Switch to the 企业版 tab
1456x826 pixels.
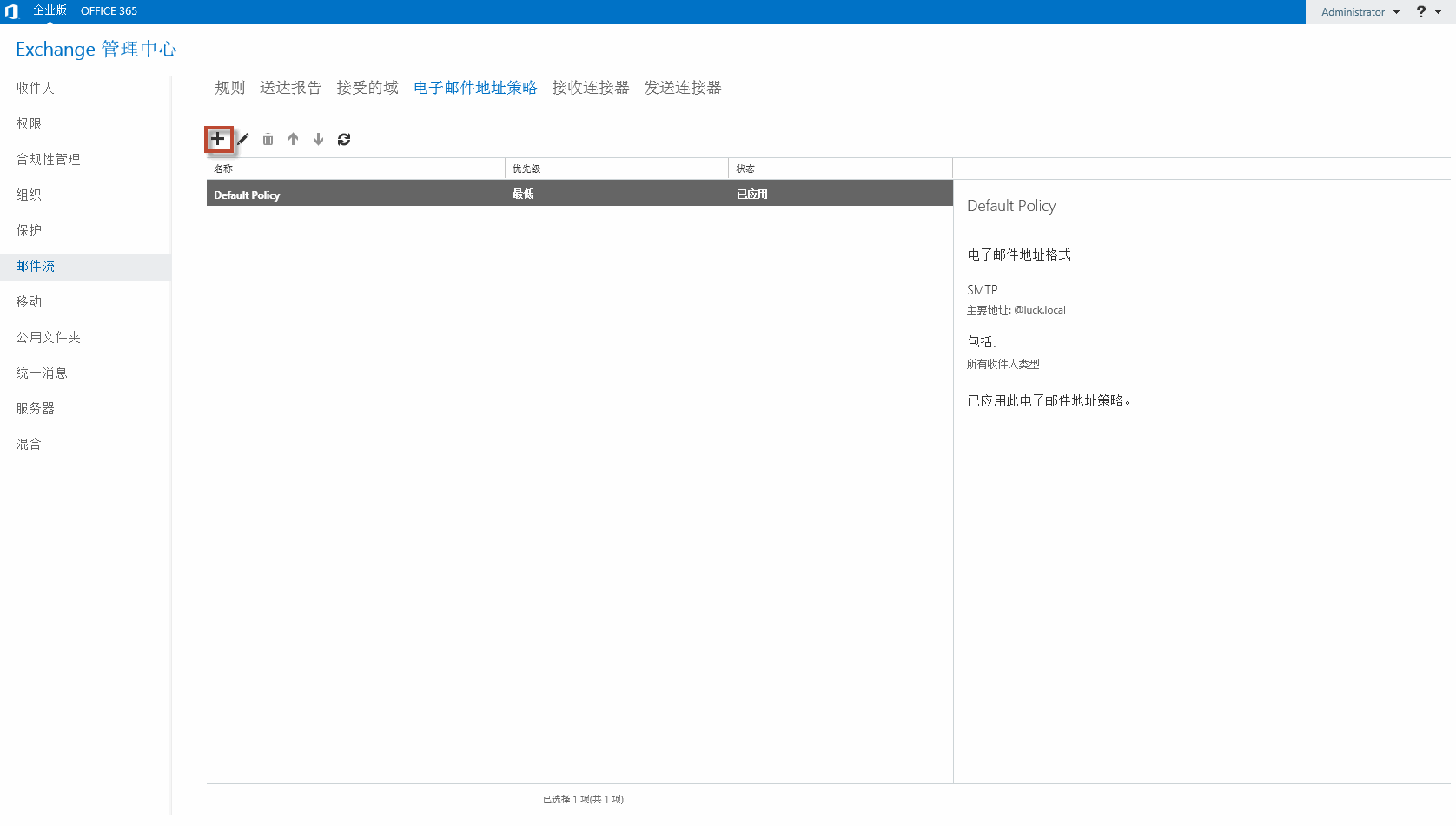50,10
